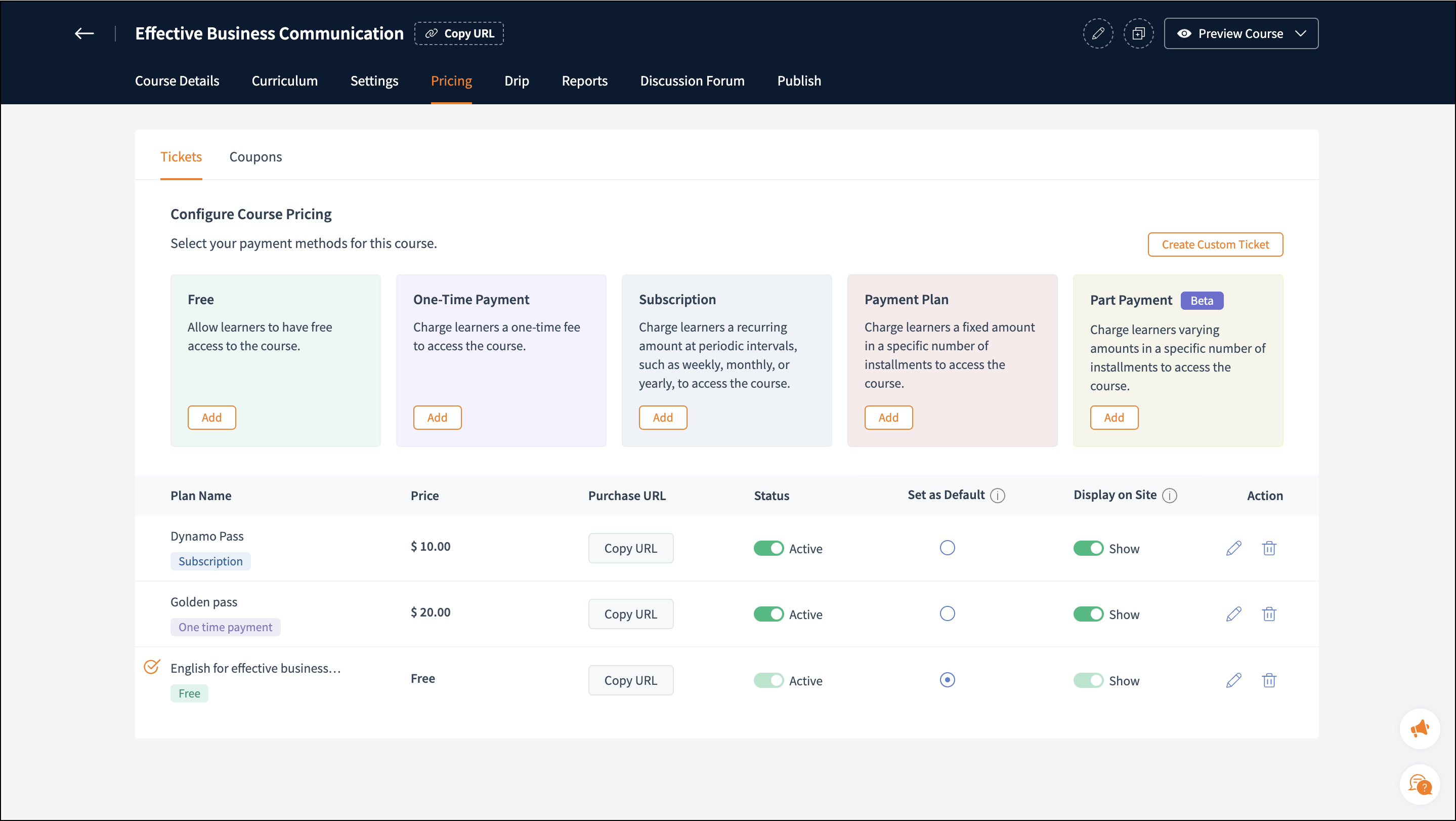Open the help chat icon

1419,784
